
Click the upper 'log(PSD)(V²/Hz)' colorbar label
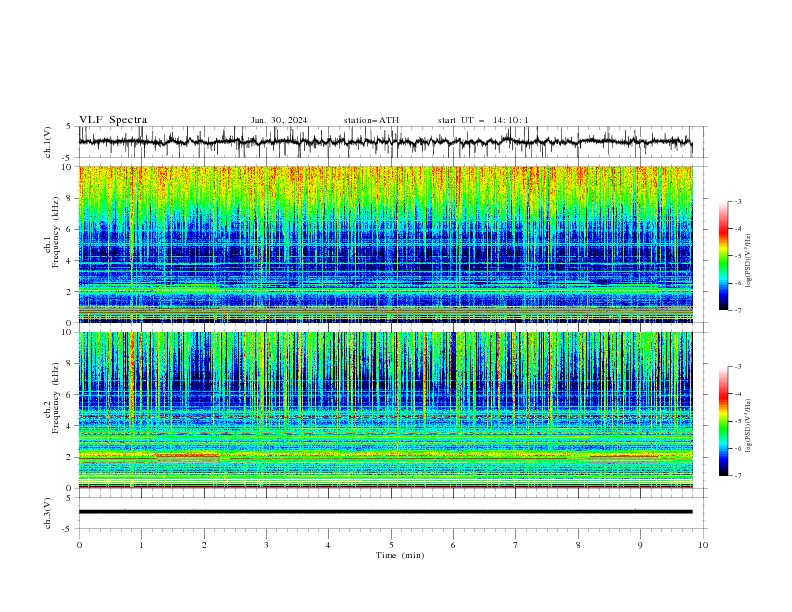(x=748, y=261)
